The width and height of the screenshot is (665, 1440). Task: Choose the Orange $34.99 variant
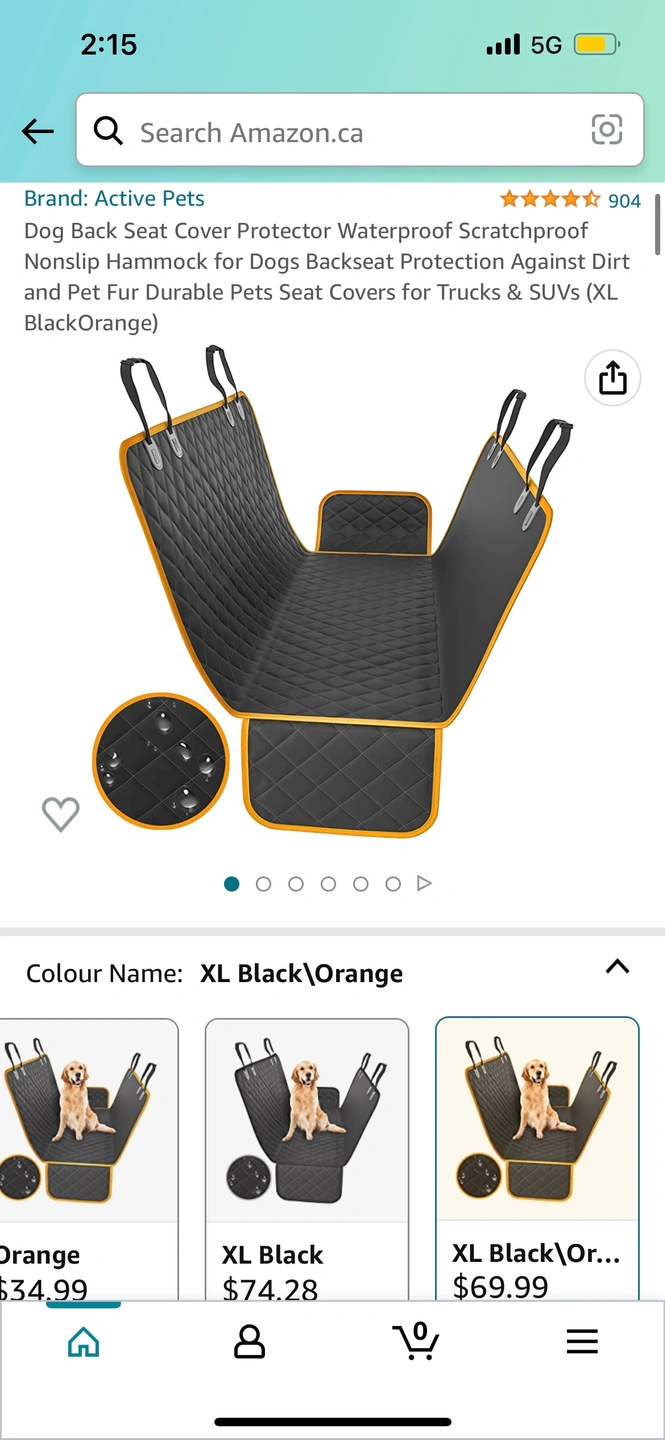tap(89, 1160)
